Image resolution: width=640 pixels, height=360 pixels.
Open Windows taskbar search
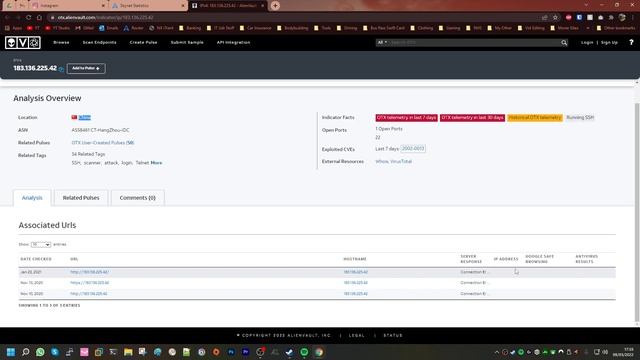coord(25,352)
